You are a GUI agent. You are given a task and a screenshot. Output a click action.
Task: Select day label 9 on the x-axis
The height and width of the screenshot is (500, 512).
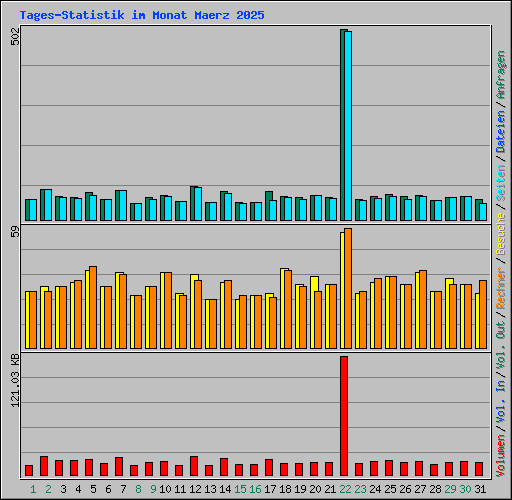tap(153, 489)
